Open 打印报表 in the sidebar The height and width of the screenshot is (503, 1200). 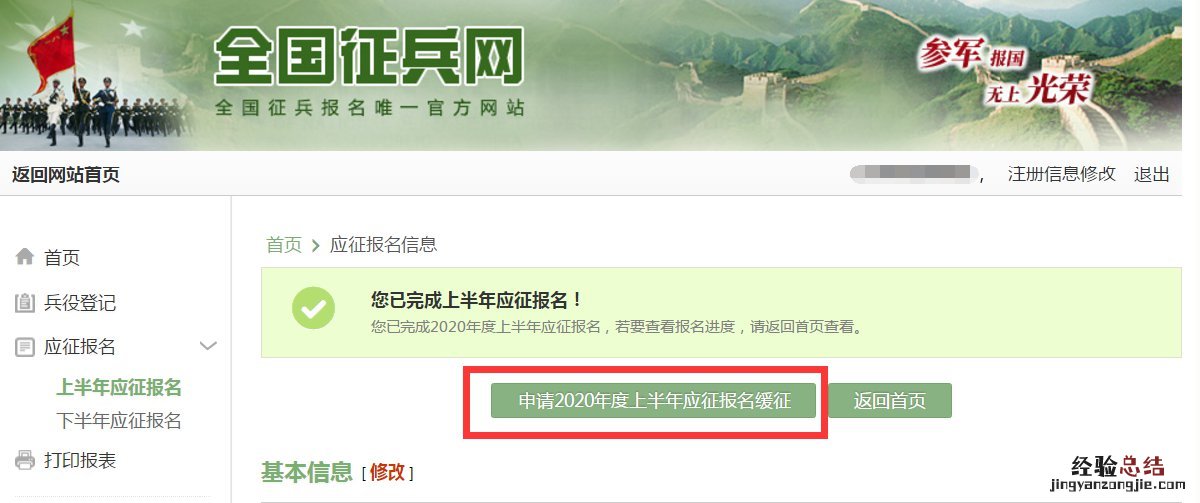(x=80, y=461)
